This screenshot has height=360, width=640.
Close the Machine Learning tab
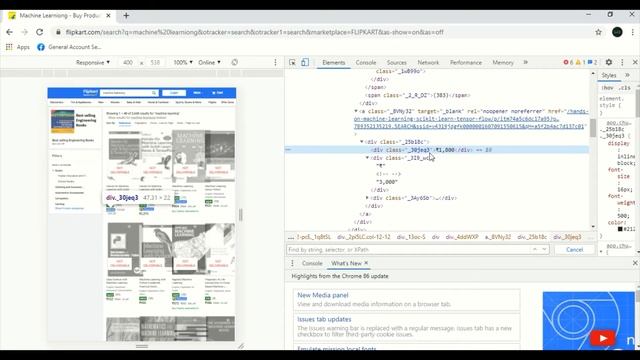click(x=108, y=16)
